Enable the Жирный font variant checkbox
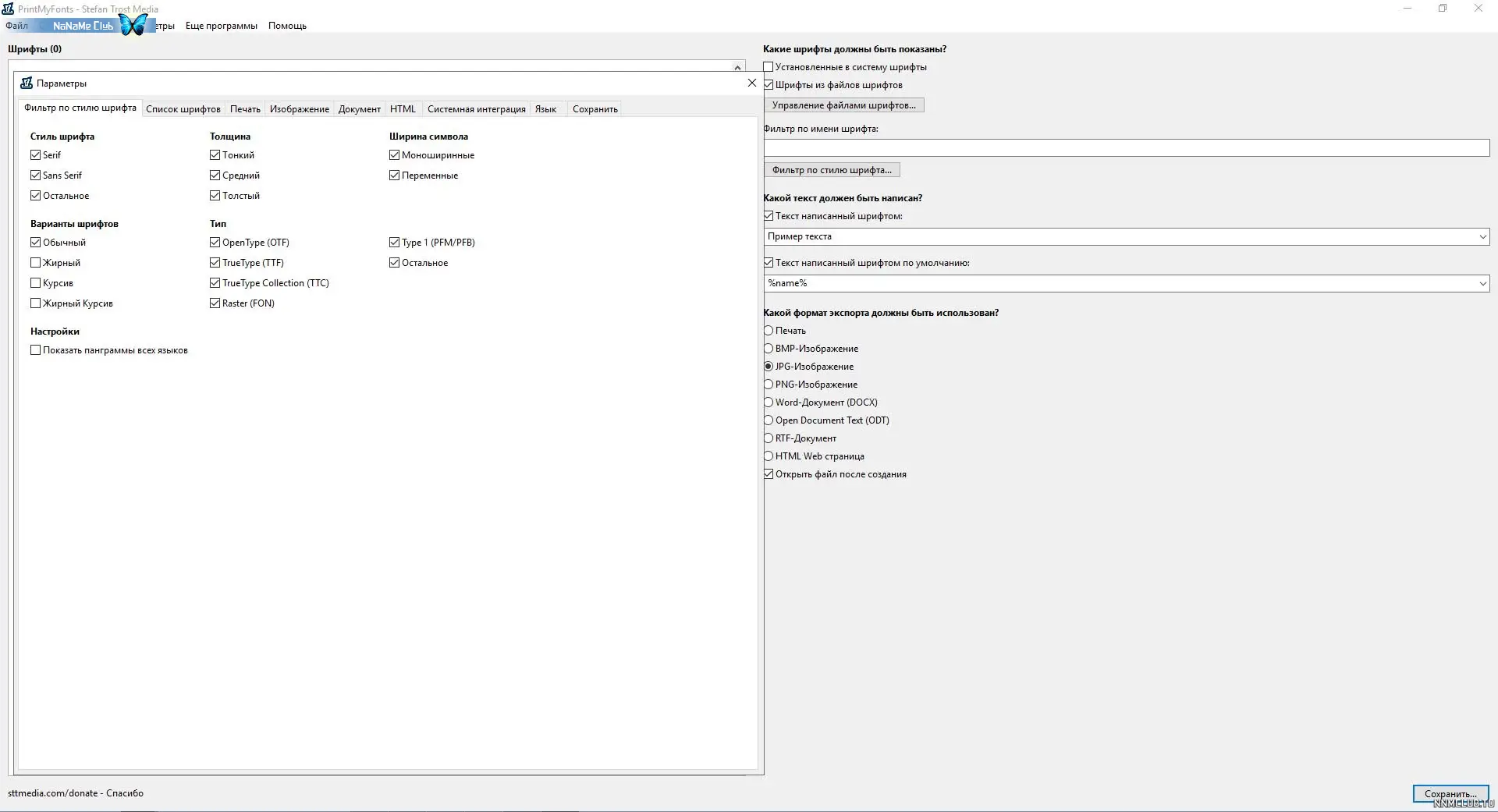 click(36, 263)
